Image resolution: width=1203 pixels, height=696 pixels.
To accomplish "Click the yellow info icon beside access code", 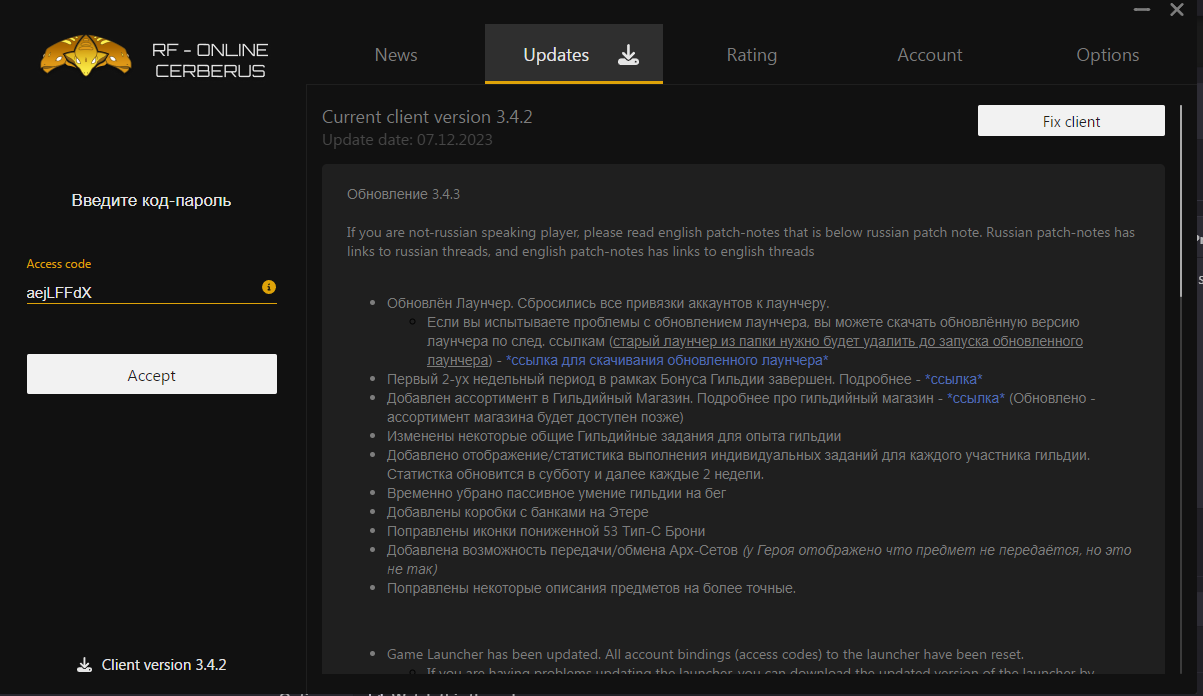I will point(269,287).
